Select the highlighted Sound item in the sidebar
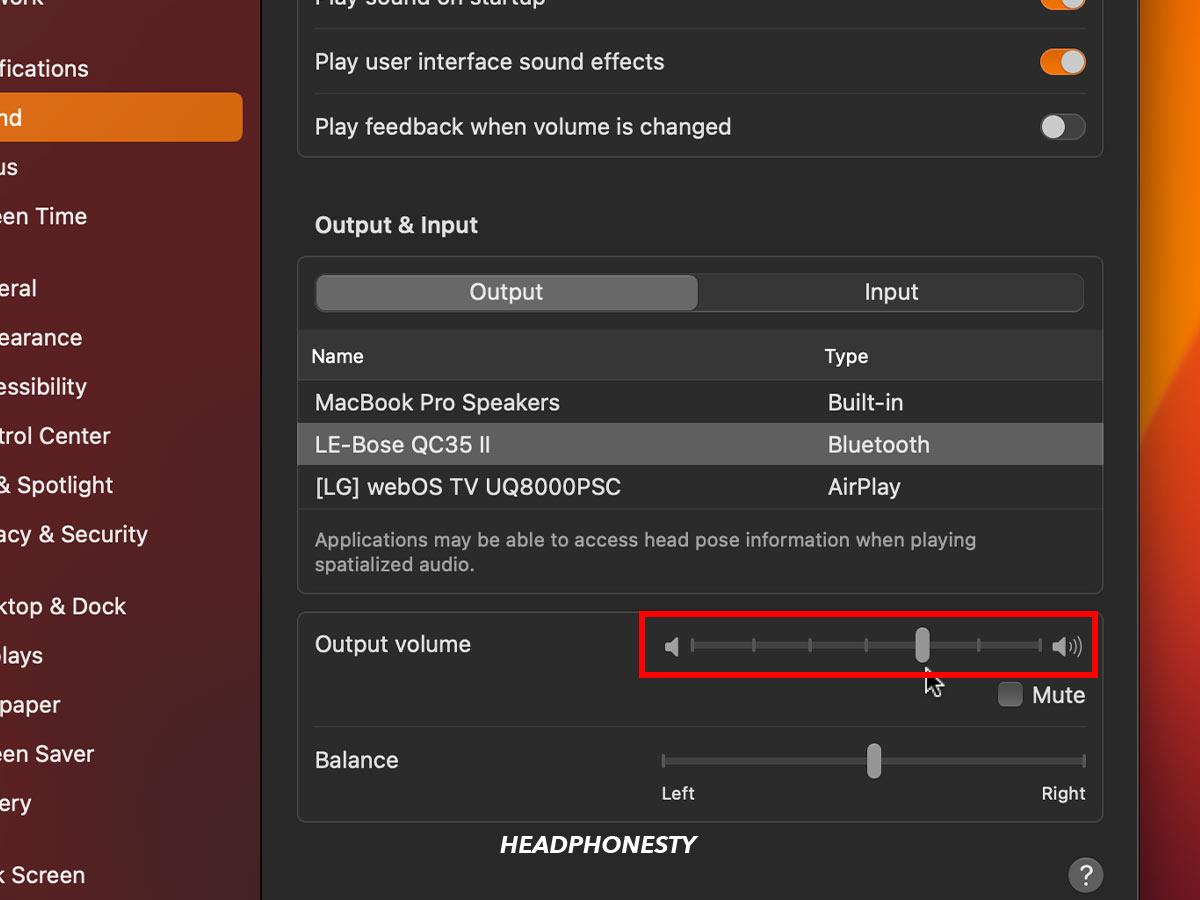The width and height of the screenshot is (1200, 900). click(120, 117)
